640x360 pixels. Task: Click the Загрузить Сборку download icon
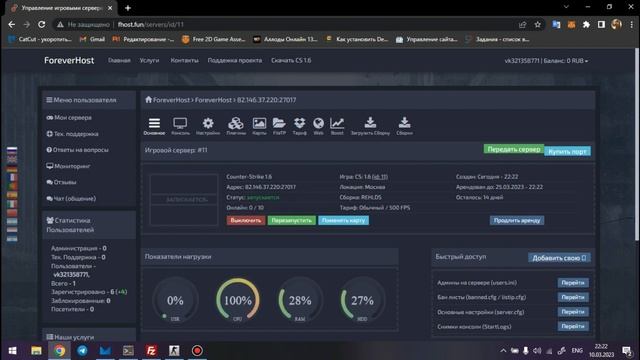[370, 126]
